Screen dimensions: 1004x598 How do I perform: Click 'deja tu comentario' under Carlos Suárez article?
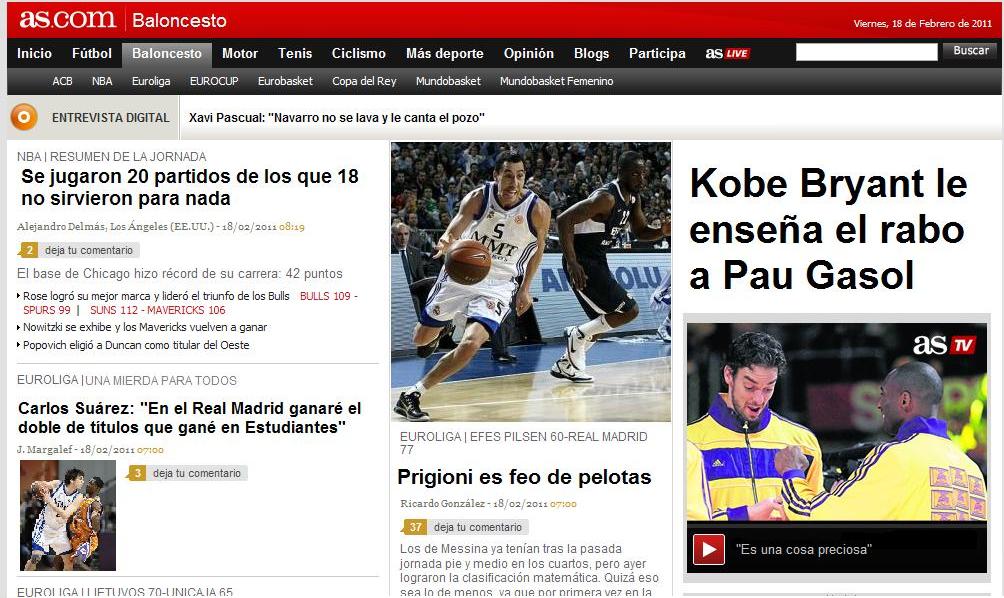pos(197,473)
